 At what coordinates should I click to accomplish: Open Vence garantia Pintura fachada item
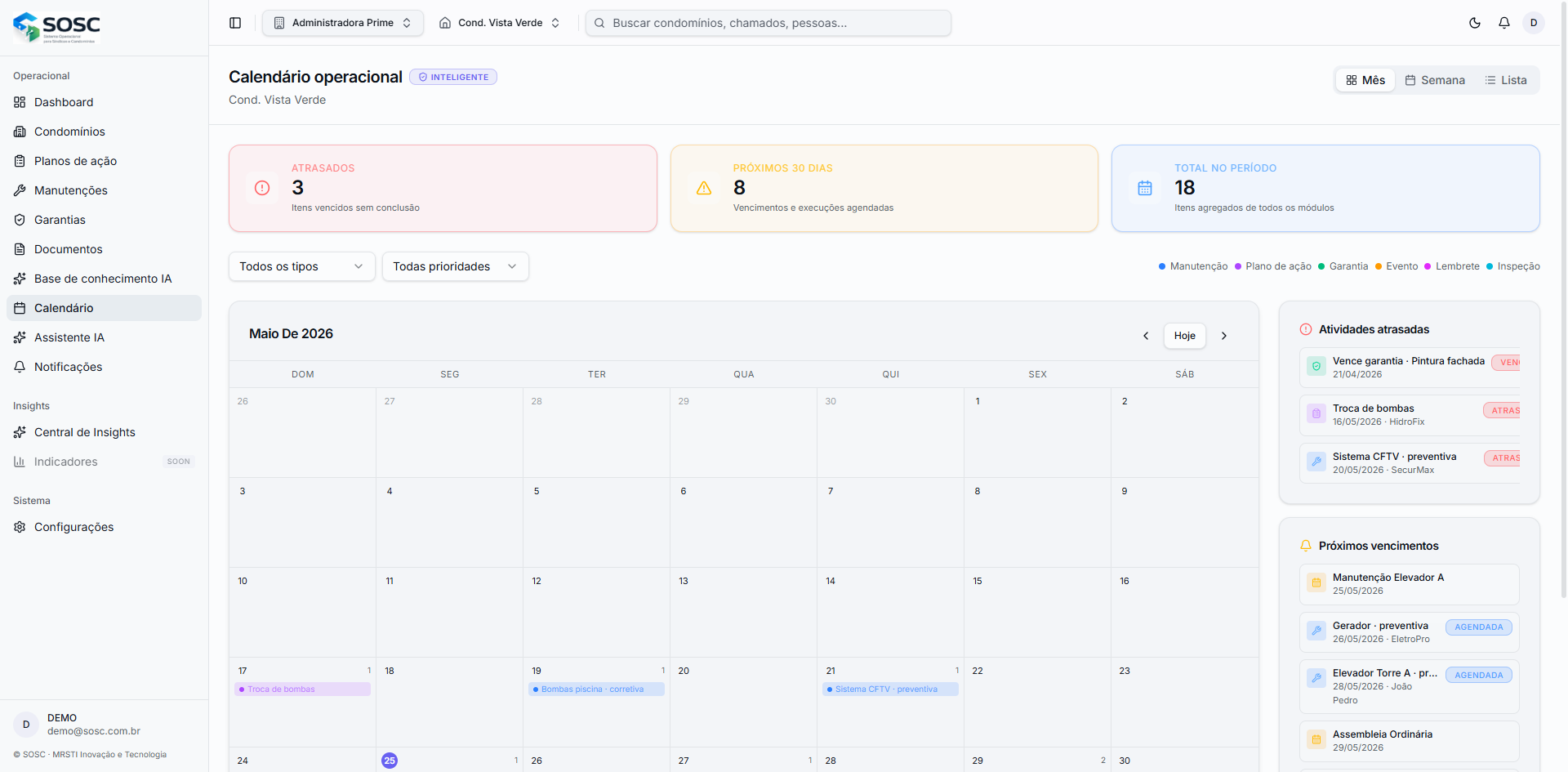click(x=1410, y=368)
